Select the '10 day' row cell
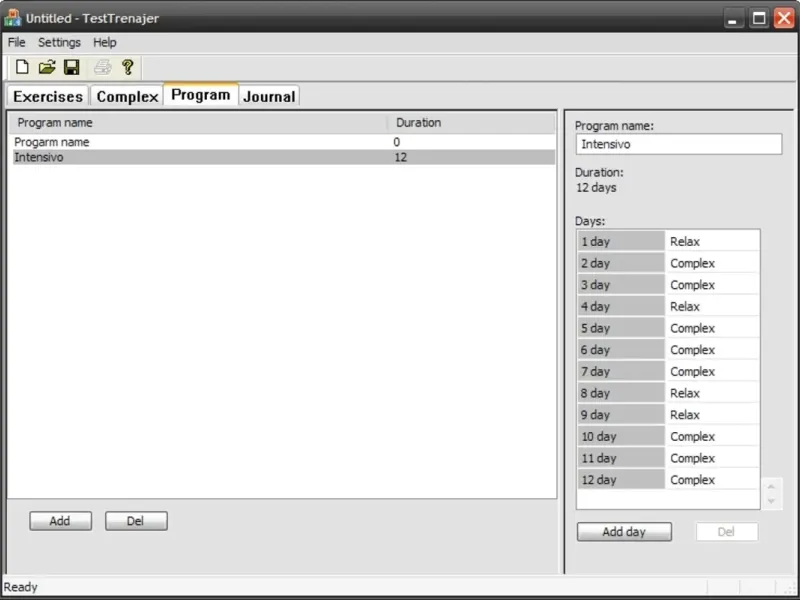Screen dimensions: 800x600 [621, 437]
